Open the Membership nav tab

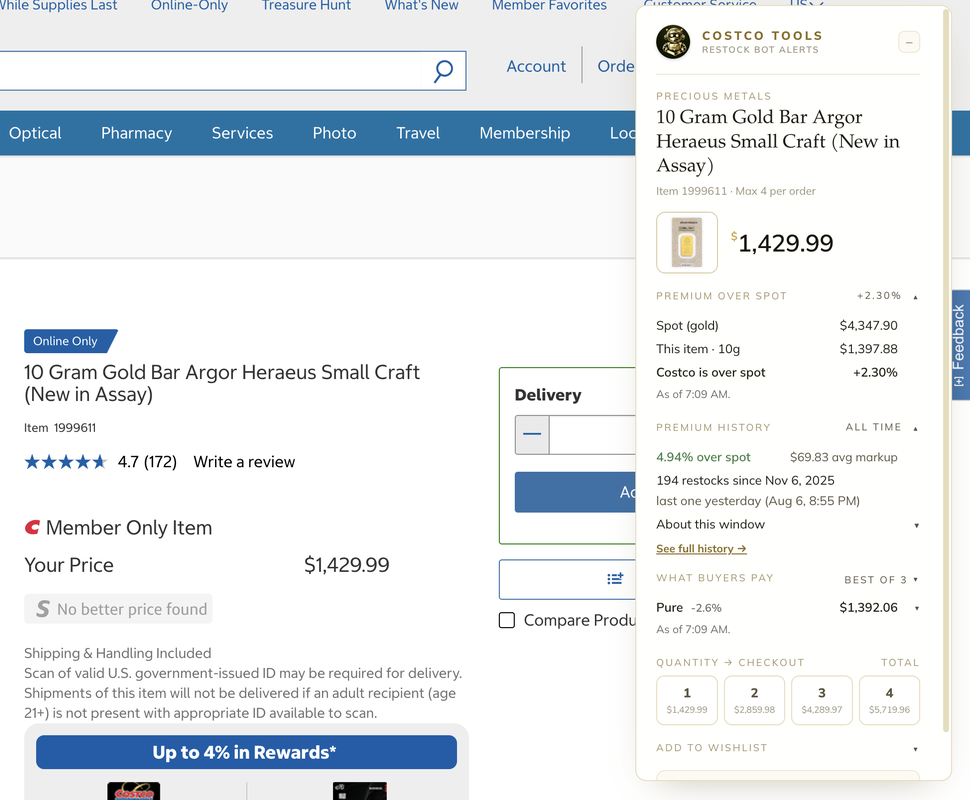tap(525, 133)
